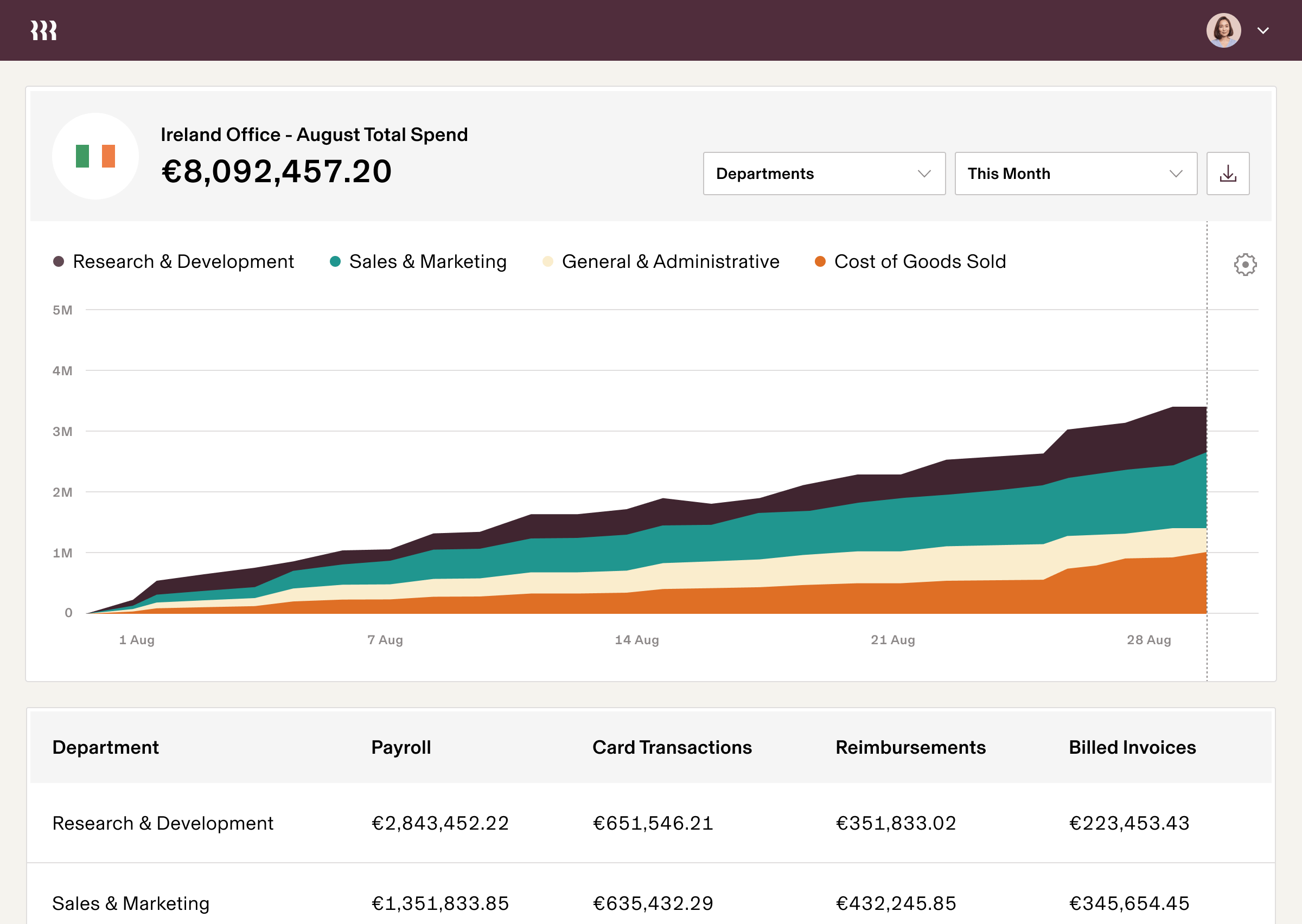Expand the account menu chevron
Image resolution: width=1302 pixels, height=924 pixels.
pyautogui.click(x=1263, y=30)
